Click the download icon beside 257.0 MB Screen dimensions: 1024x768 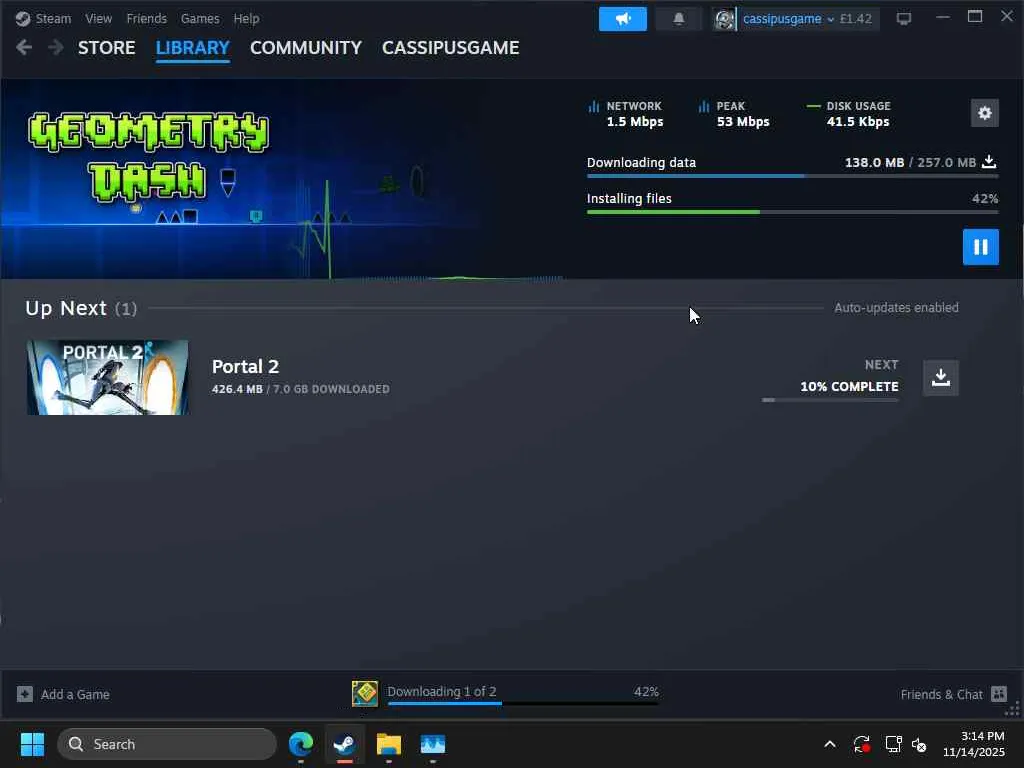(989, 161)
